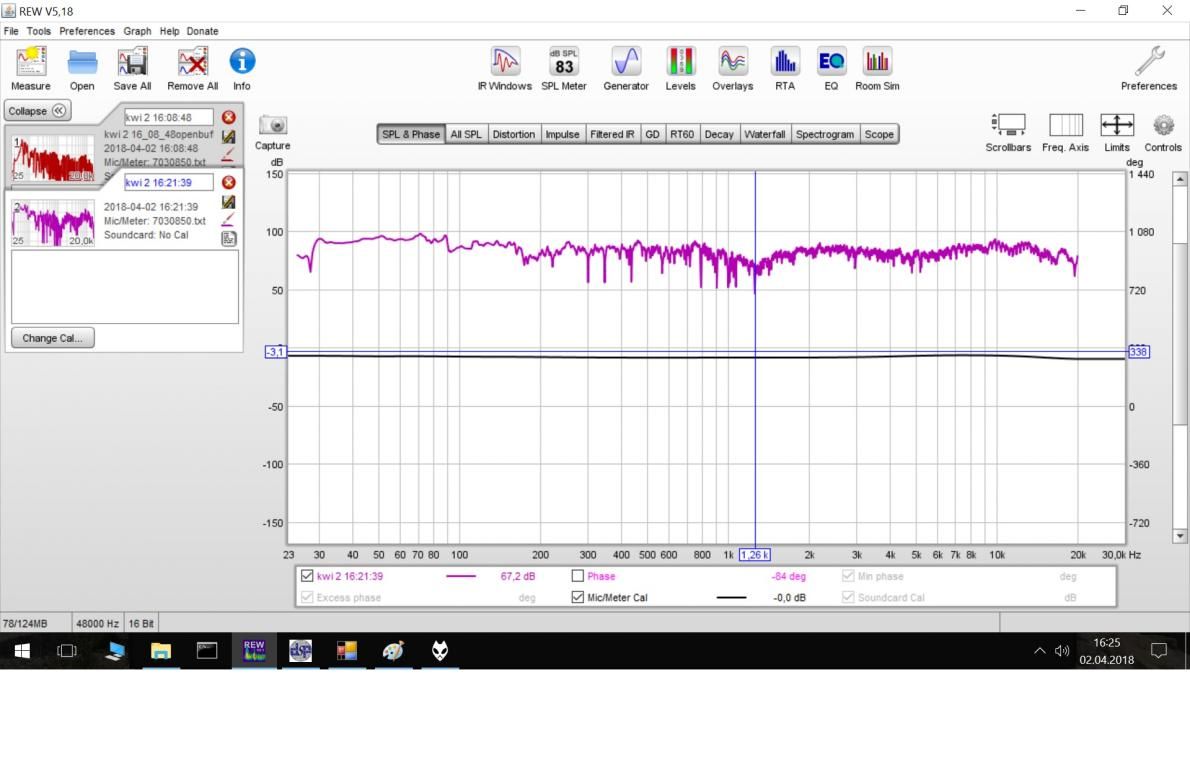Change trace colour of kwi 2 16:21:39
1190x768 pixels.
[227, 220]
